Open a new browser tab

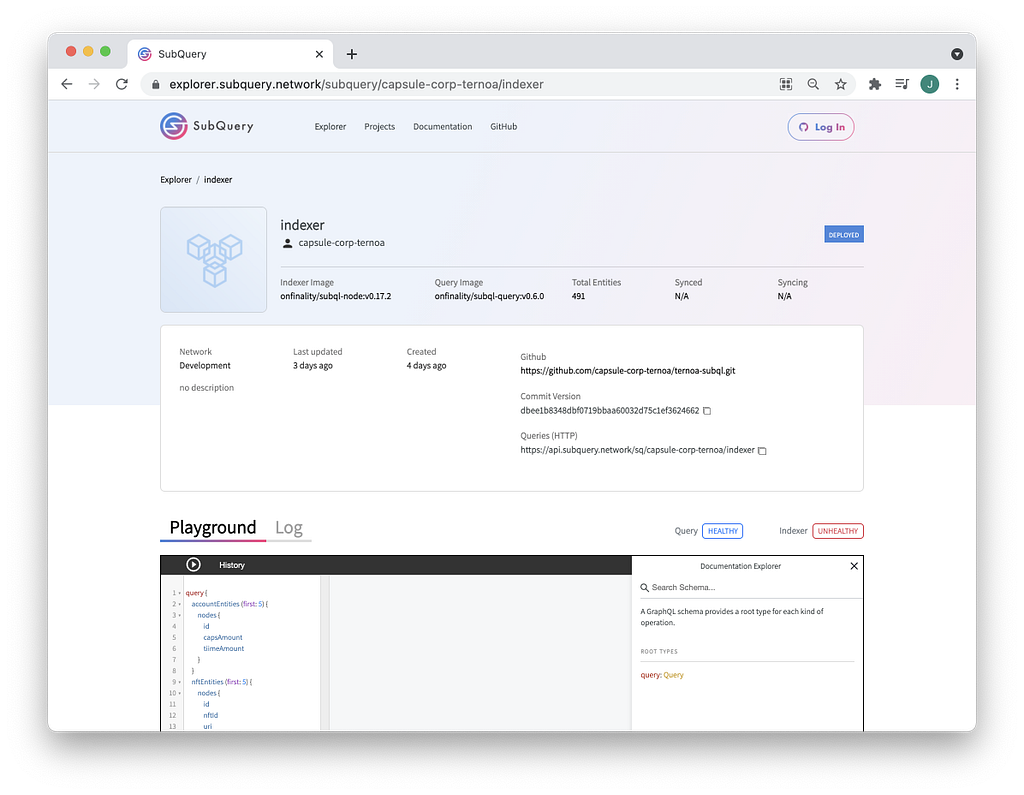click(351, 54)
